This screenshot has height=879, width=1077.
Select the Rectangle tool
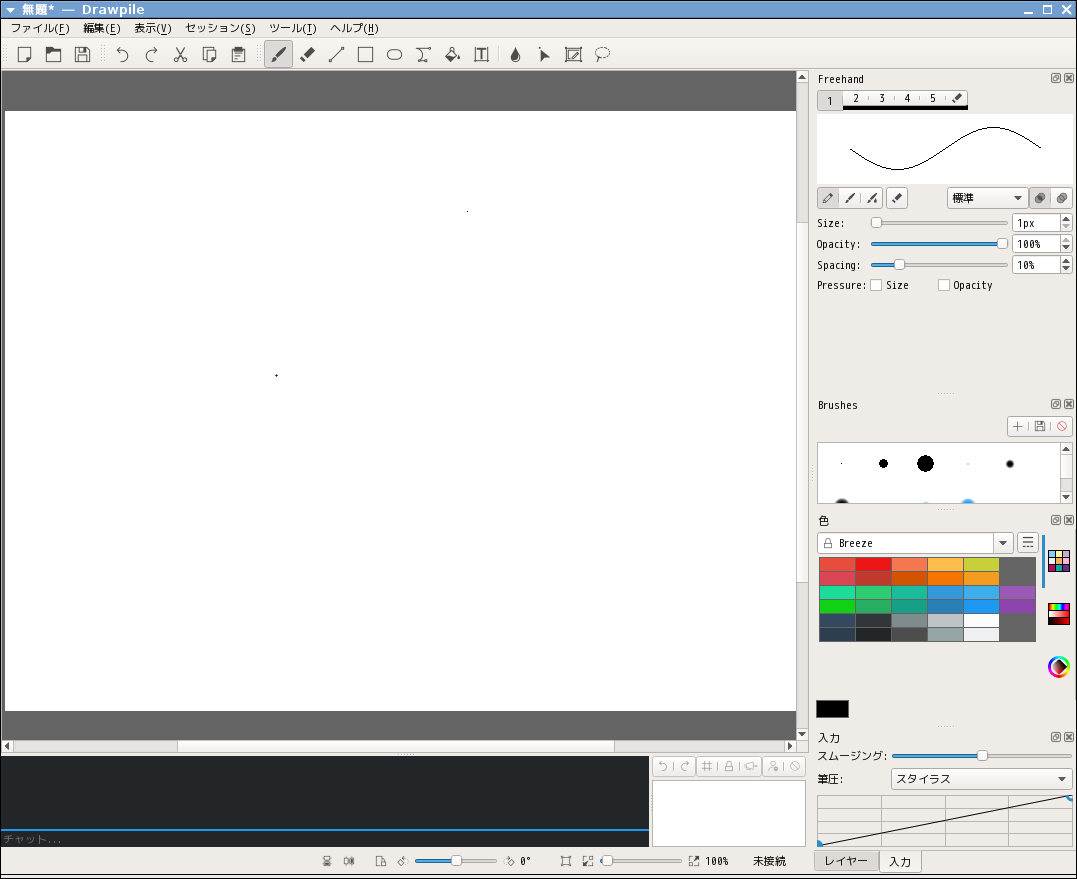(366, 55)
